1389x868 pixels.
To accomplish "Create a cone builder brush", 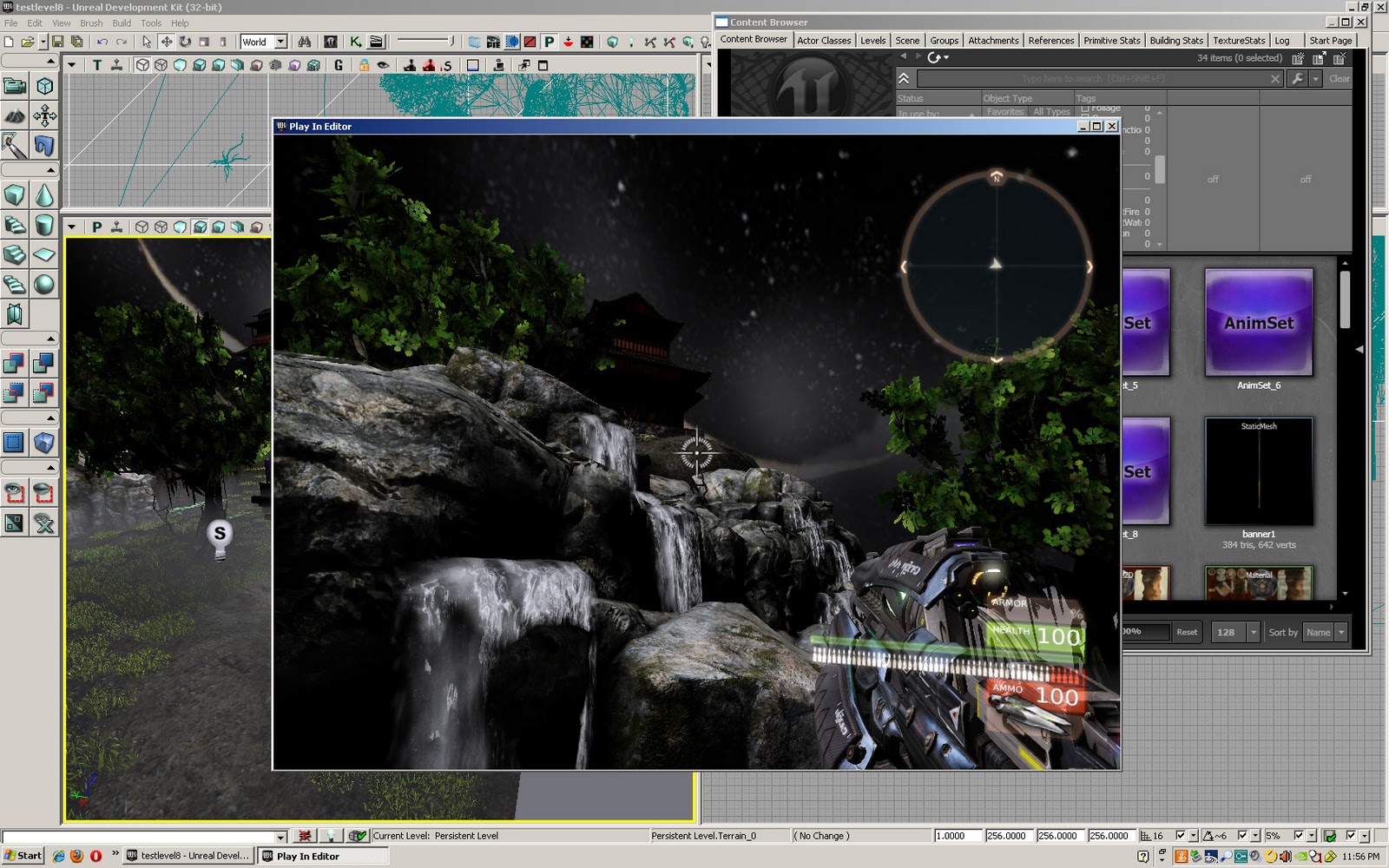I will point(44,195).
